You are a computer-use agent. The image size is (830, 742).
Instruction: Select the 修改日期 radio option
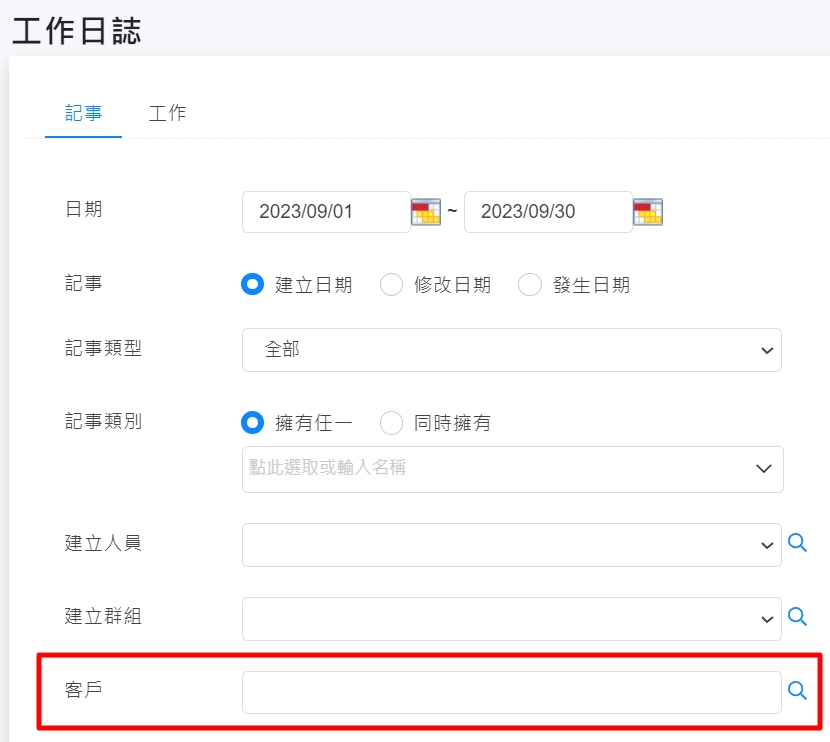tap(391, 285)
